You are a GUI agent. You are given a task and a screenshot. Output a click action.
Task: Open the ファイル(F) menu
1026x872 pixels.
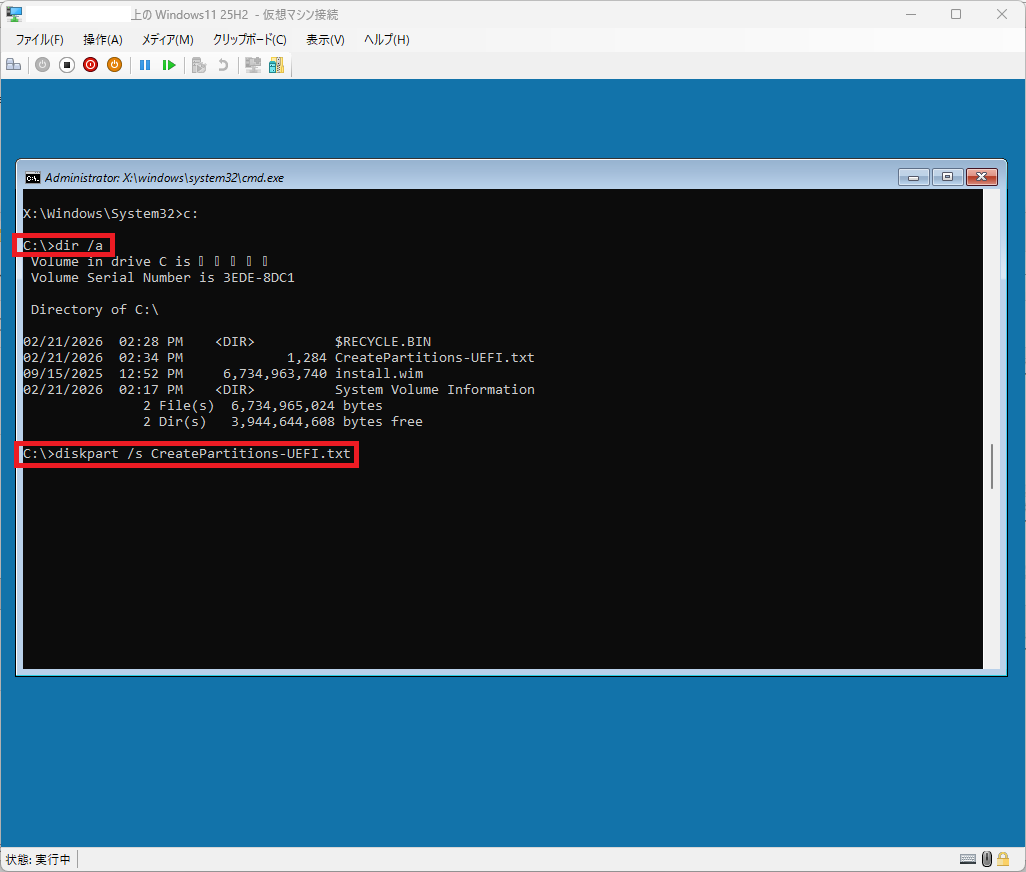39,40
